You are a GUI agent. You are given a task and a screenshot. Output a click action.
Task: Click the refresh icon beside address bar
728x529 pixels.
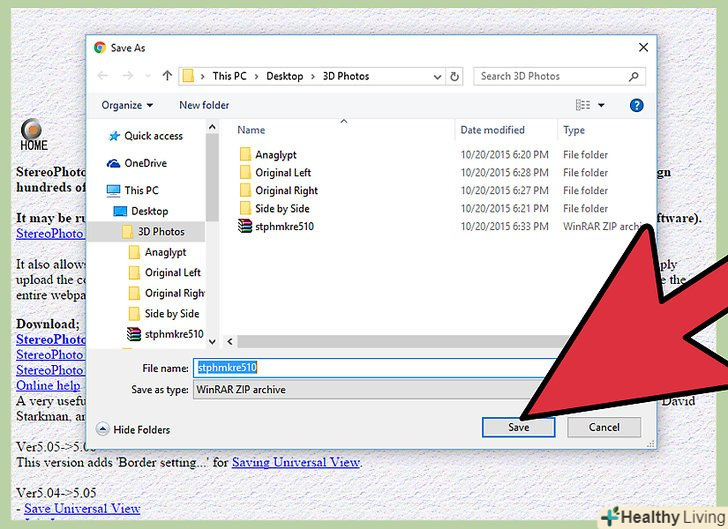[455, 77]
